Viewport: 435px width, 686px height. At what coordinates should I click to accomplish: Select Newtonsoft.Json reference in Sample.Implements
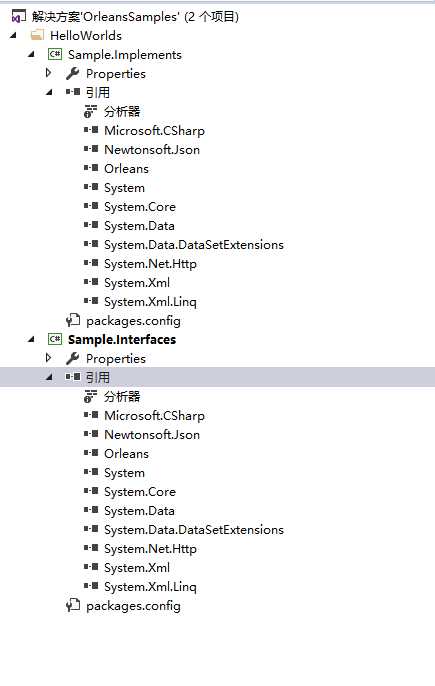tap(152, 150)
